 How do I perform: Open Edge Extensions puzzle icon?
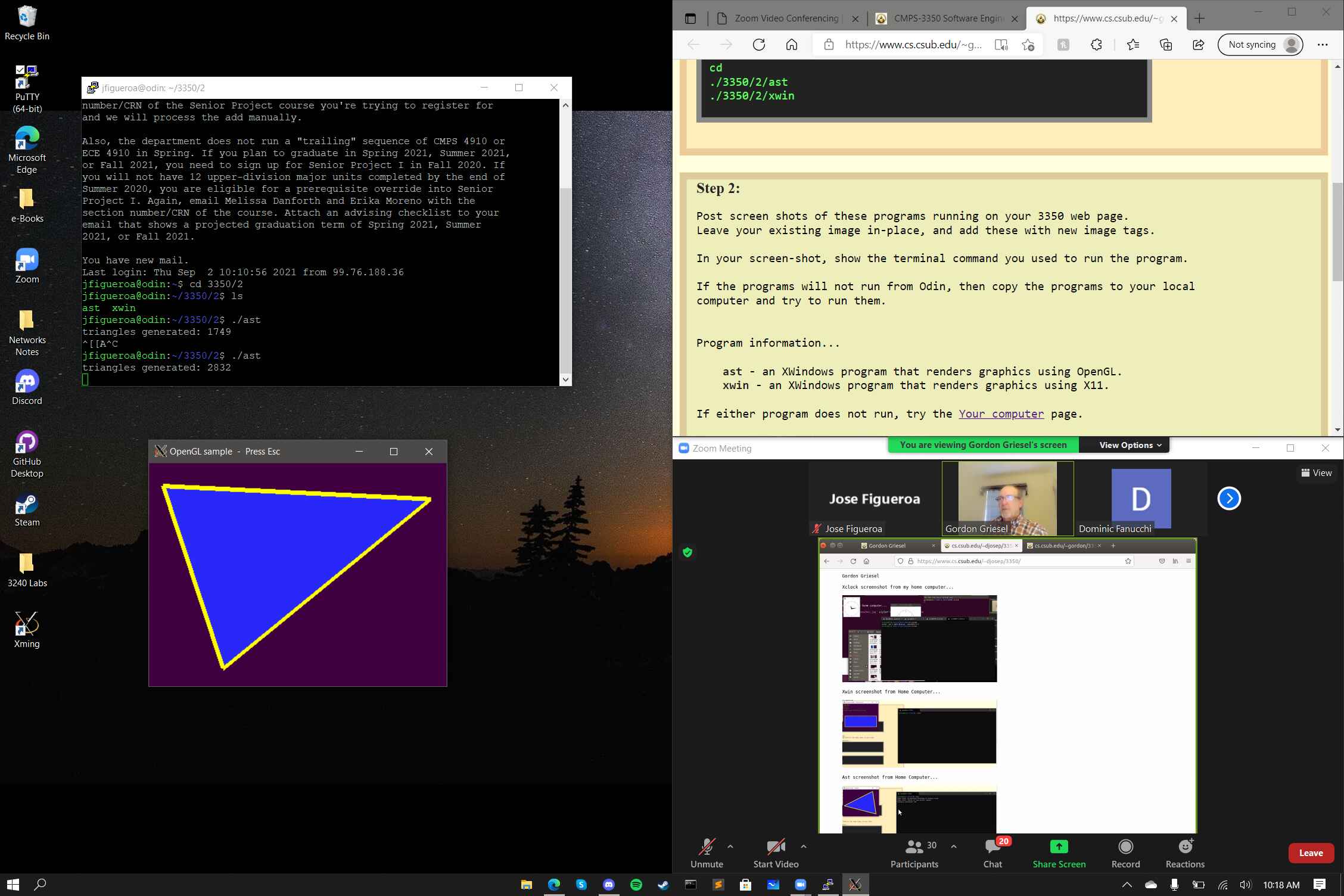(1096, 45)
